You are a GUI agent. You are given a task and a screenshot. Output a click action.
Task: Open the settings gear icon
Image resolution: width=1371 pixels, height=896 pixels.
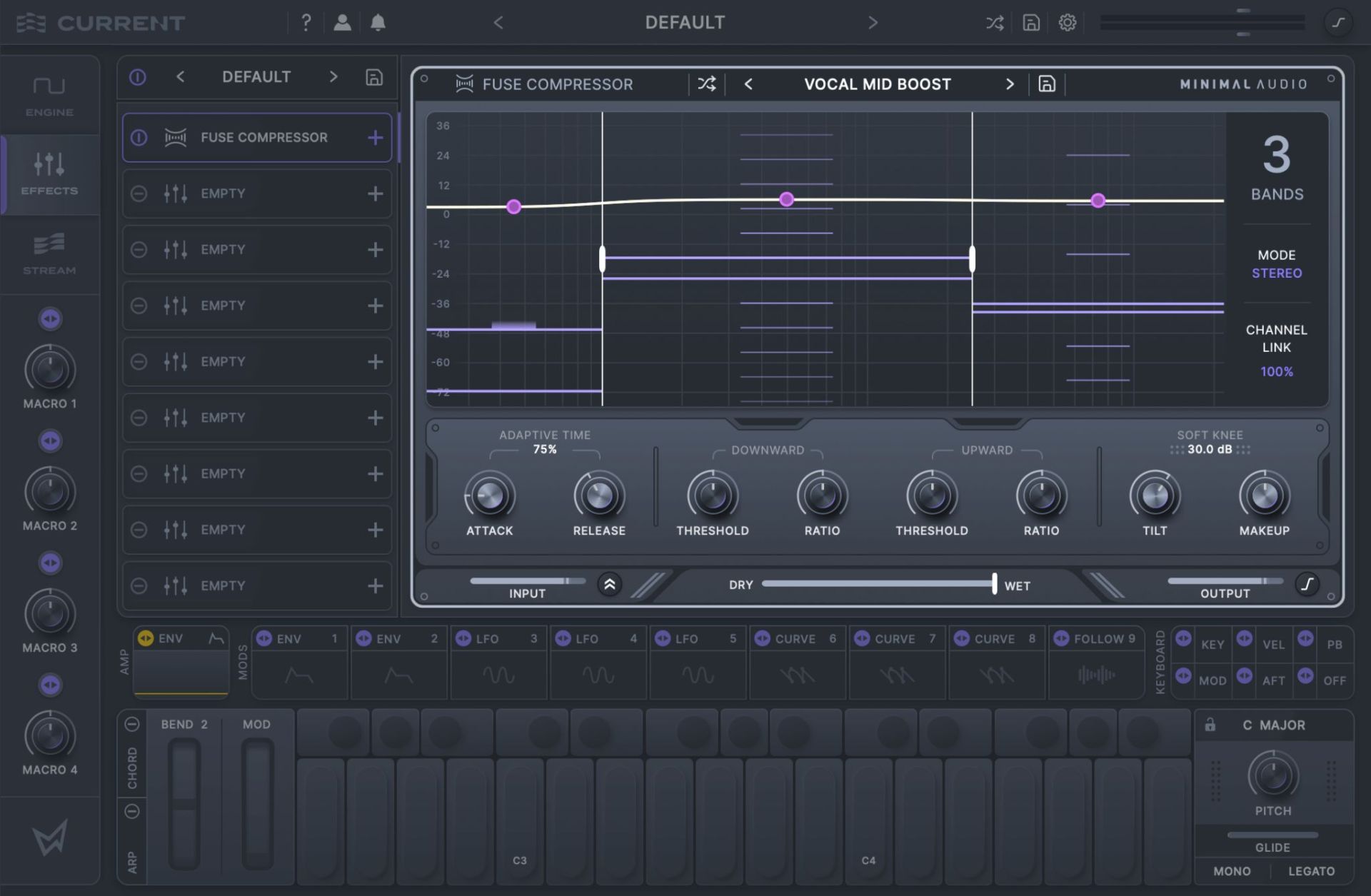click(1068, 23)
